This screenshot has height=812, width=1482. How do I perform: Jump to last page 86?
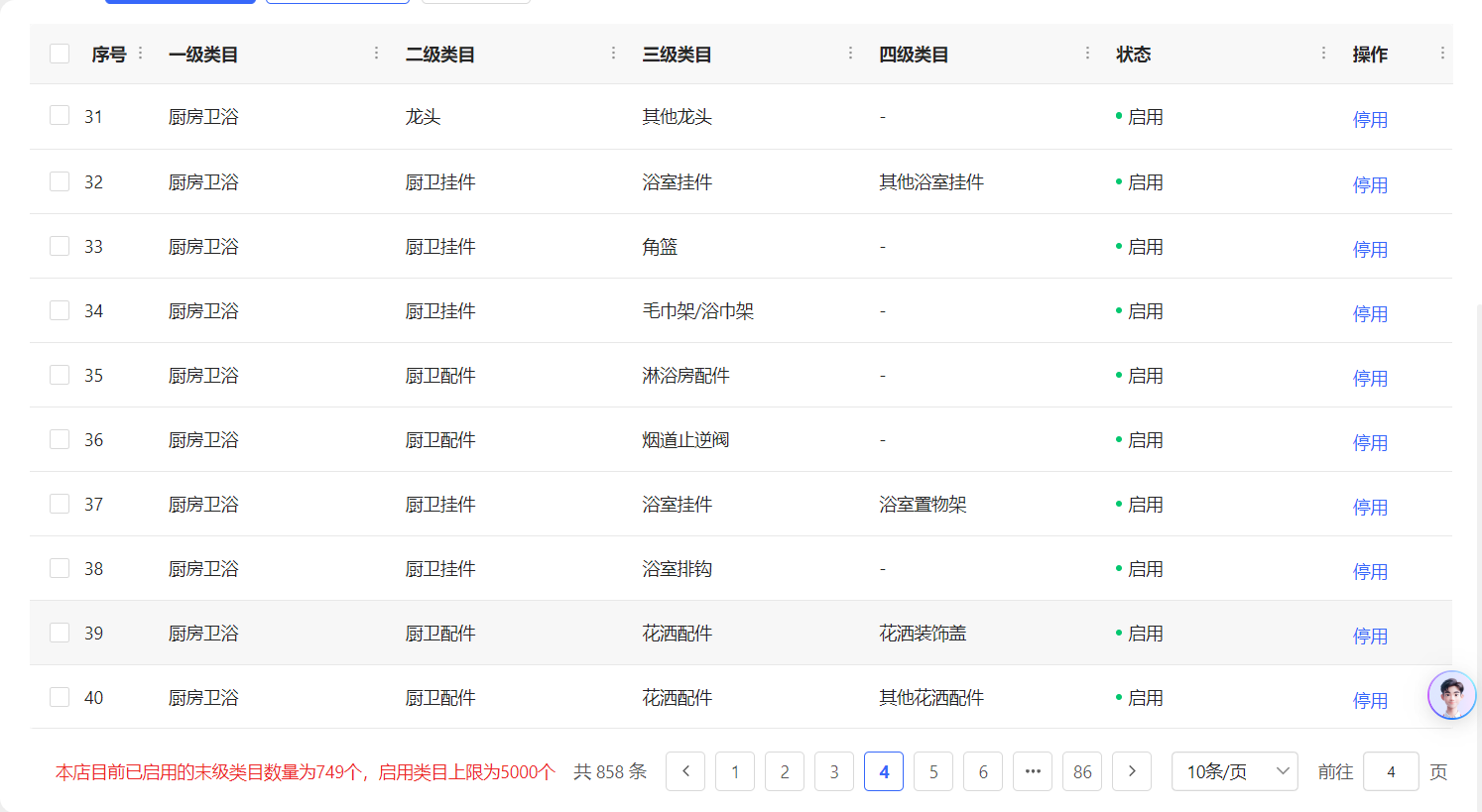point(1082,771)
